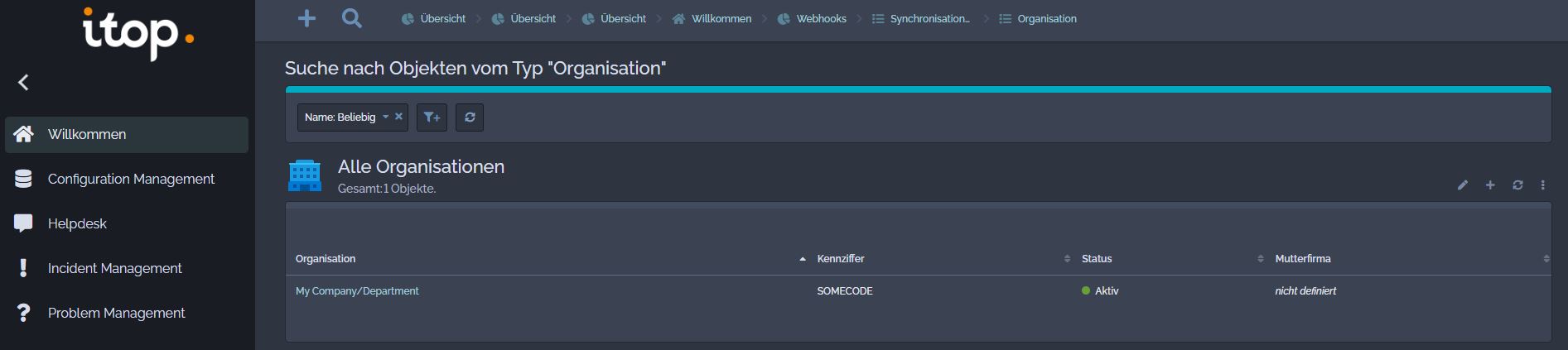This screenshot has height=350, width=1568.
Task: Go to first Übersicht breadcrumb
Action: pos(433,18)
